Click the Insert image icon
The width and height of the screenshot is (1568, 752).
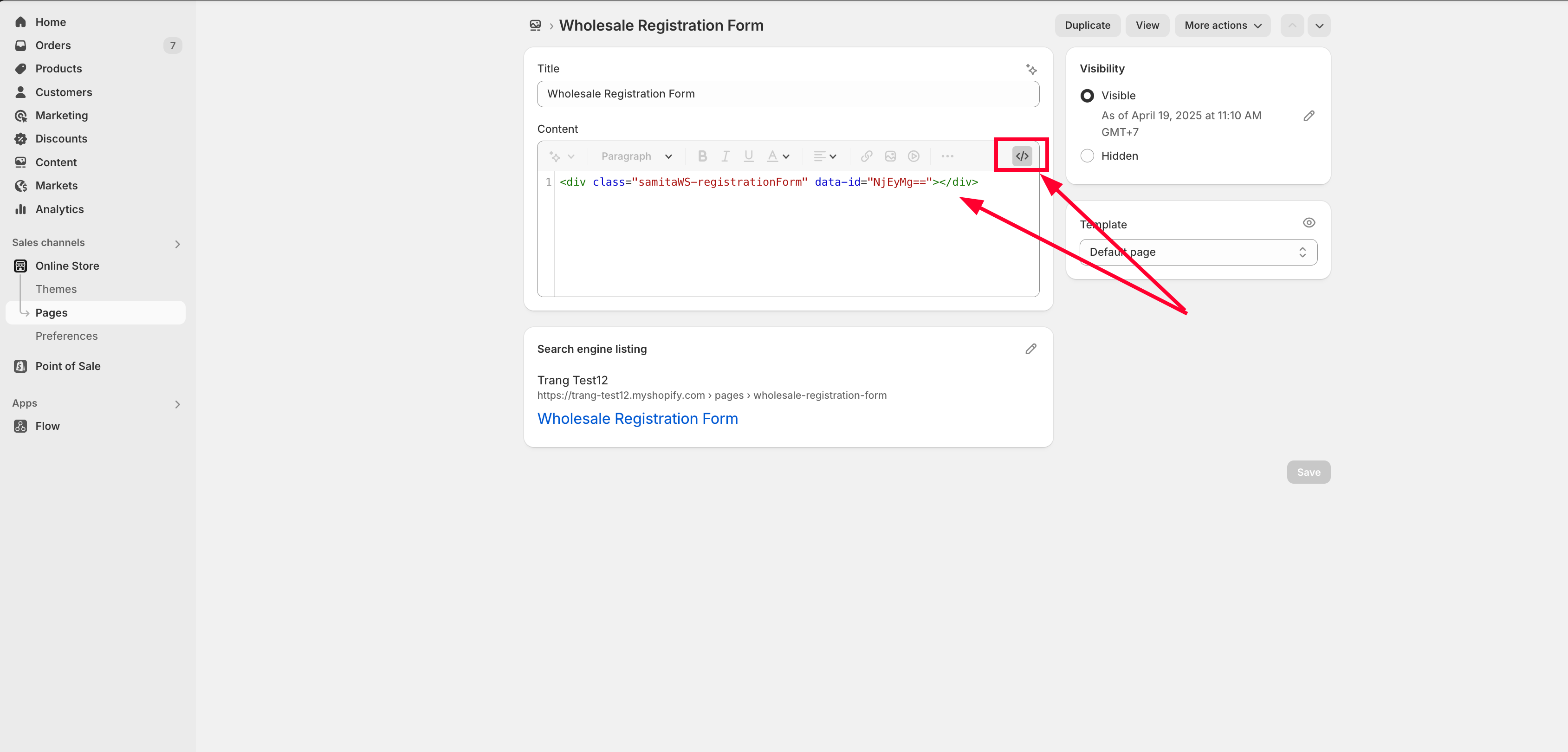click(890, 156)
